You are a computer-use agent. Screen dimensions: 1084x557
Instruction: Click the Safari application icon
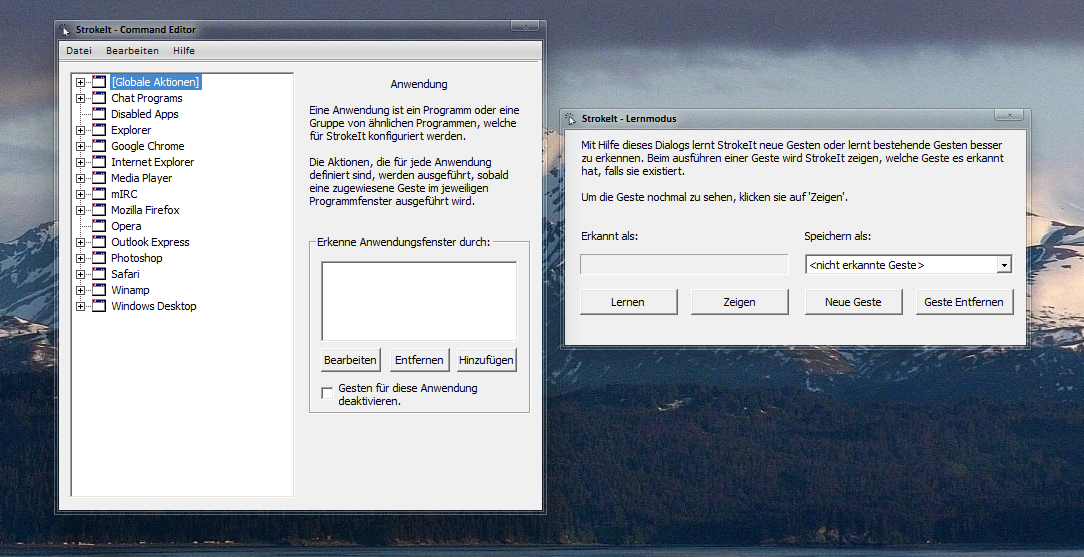pos(99,274)
